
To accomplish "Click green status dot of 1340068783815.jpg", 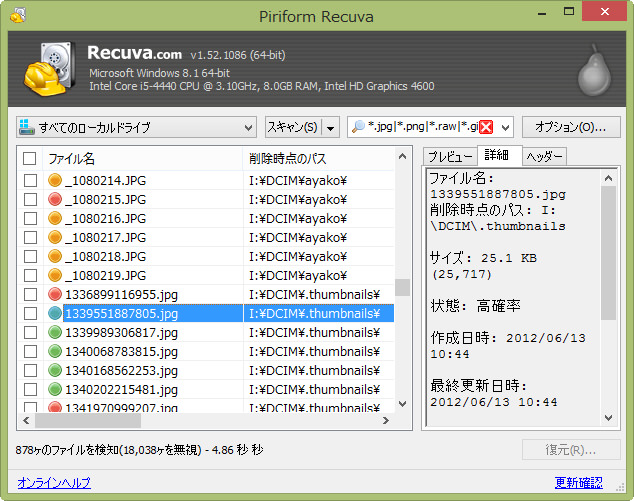I will point(55,351).
